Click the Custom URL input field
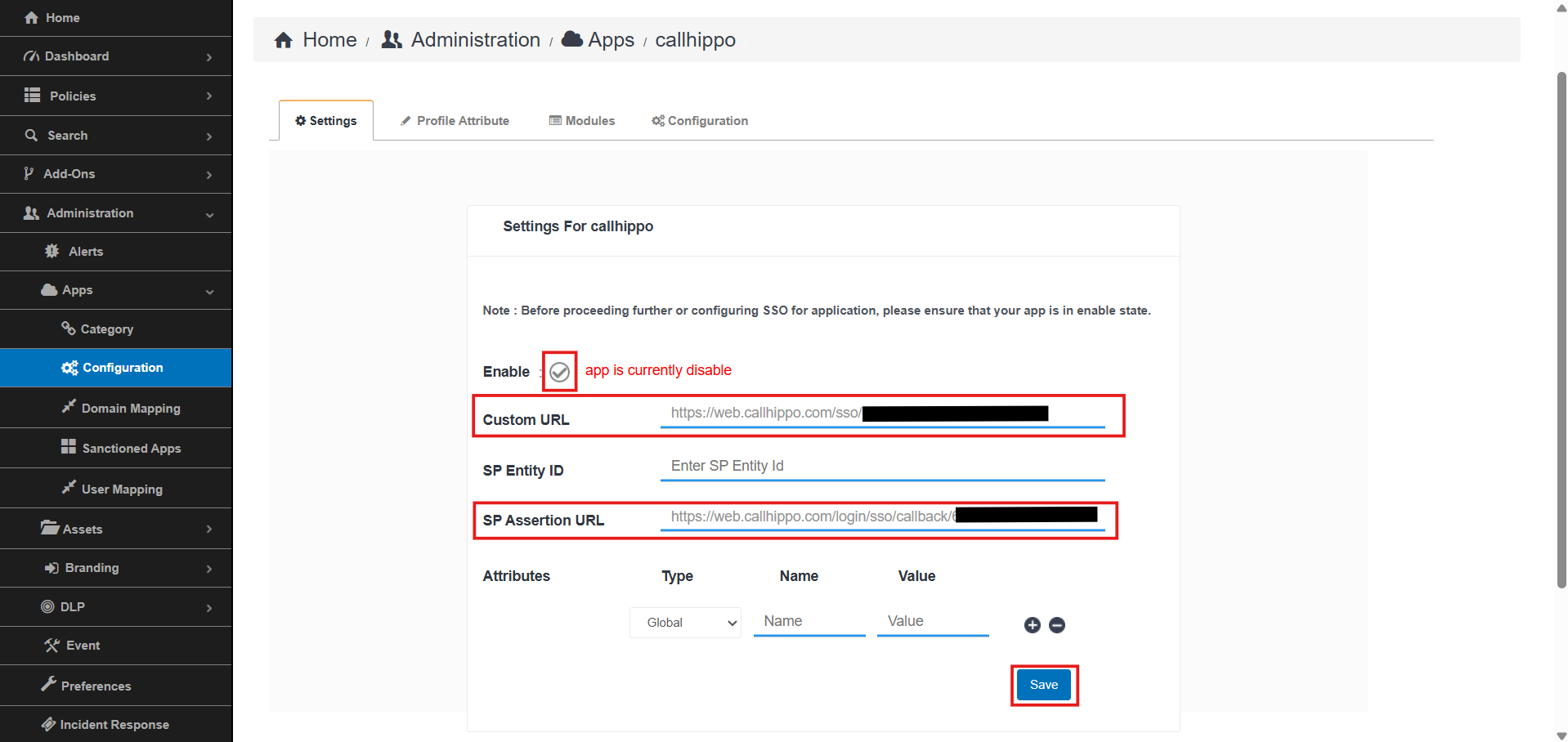This screenshot has width=1568, height=742. (882, 413)
